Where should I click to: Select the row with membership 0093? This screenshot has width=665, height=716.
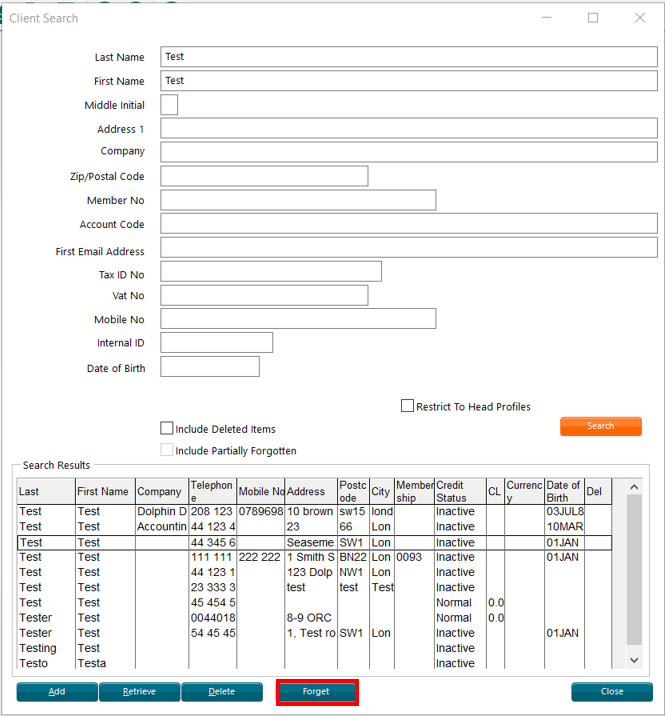coord(314,557)
